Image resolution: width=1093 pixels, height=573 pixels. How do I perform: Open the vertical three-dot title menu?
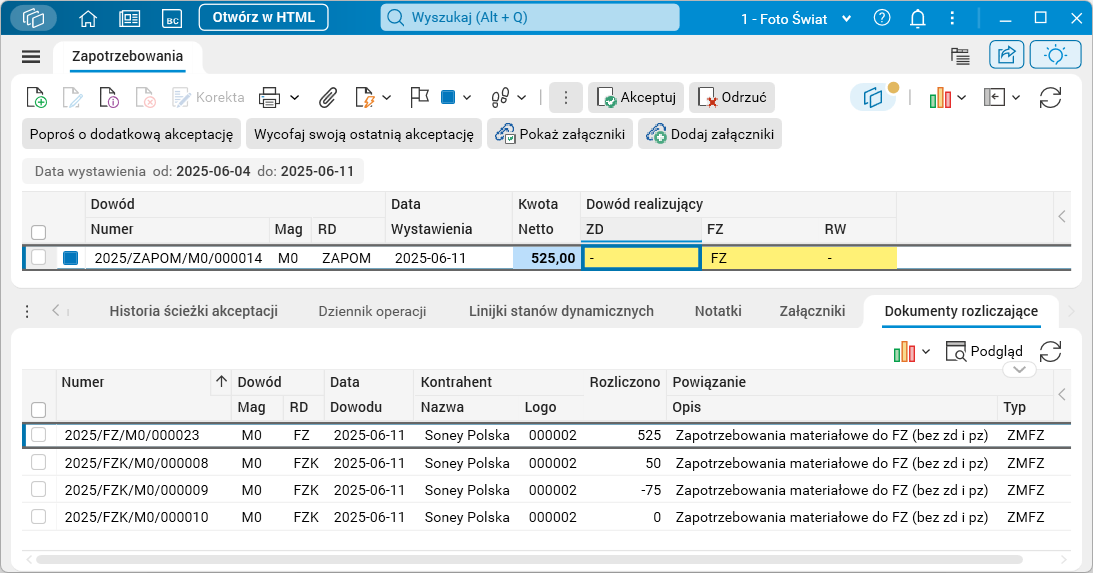(x=952, y=18)
